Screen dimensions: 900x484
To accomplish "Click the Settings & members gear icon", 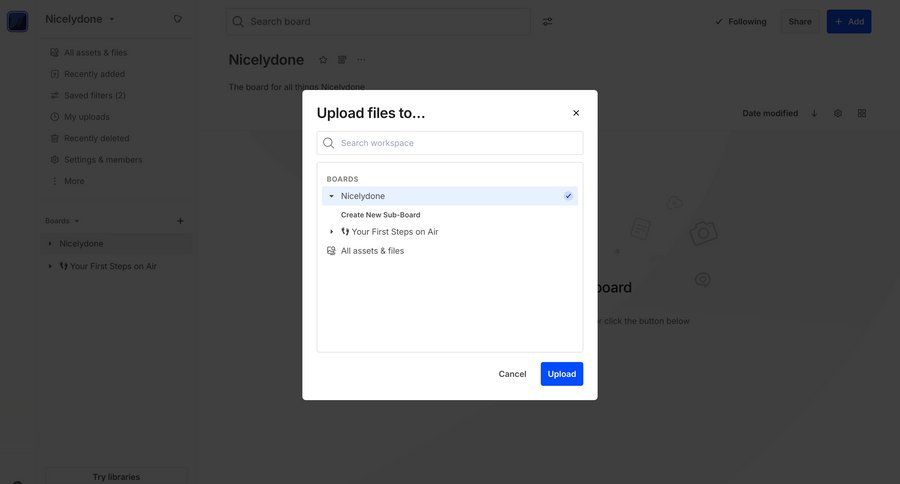I will click(x=55, y=160).
